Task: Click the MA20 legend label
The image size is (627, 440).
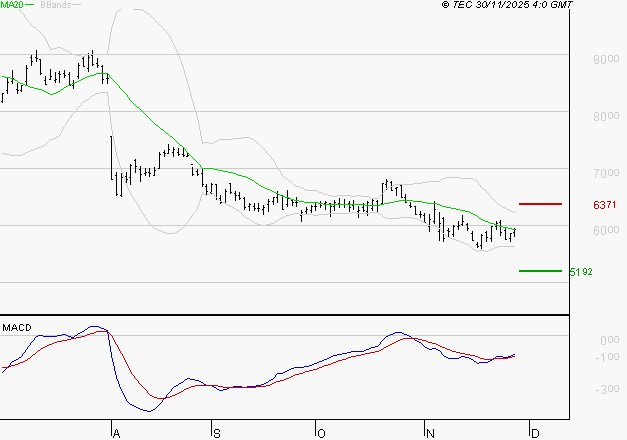Action: 12,5
